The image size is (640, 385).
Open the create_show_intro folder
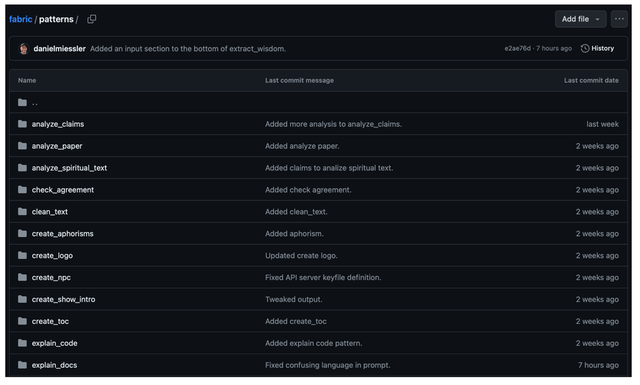click(63, 299)
